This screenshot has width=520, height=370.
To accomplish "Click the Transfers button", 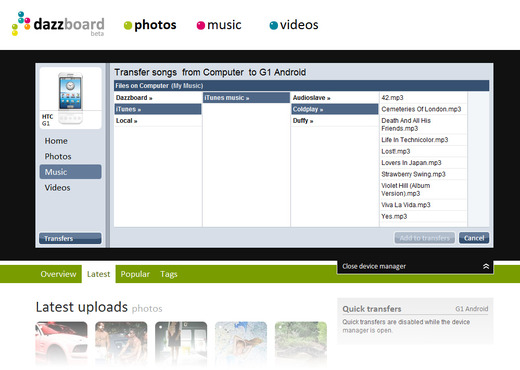I will (x=70, y=238).
